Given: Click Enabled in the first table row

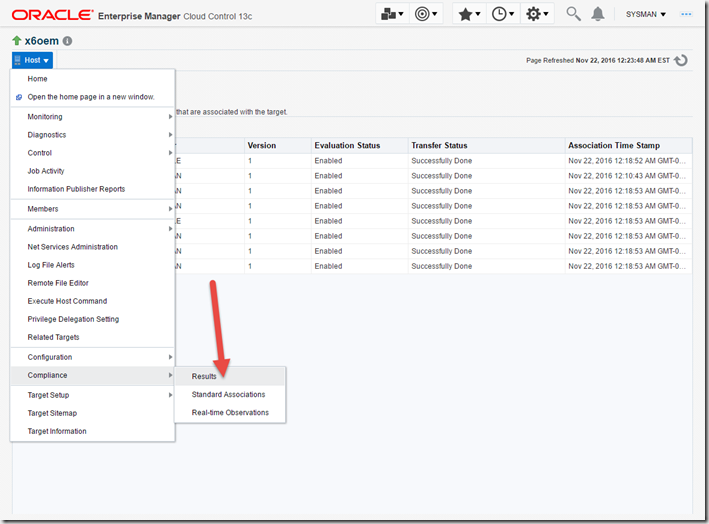Looking at the screenshot, I should [328, 161].
